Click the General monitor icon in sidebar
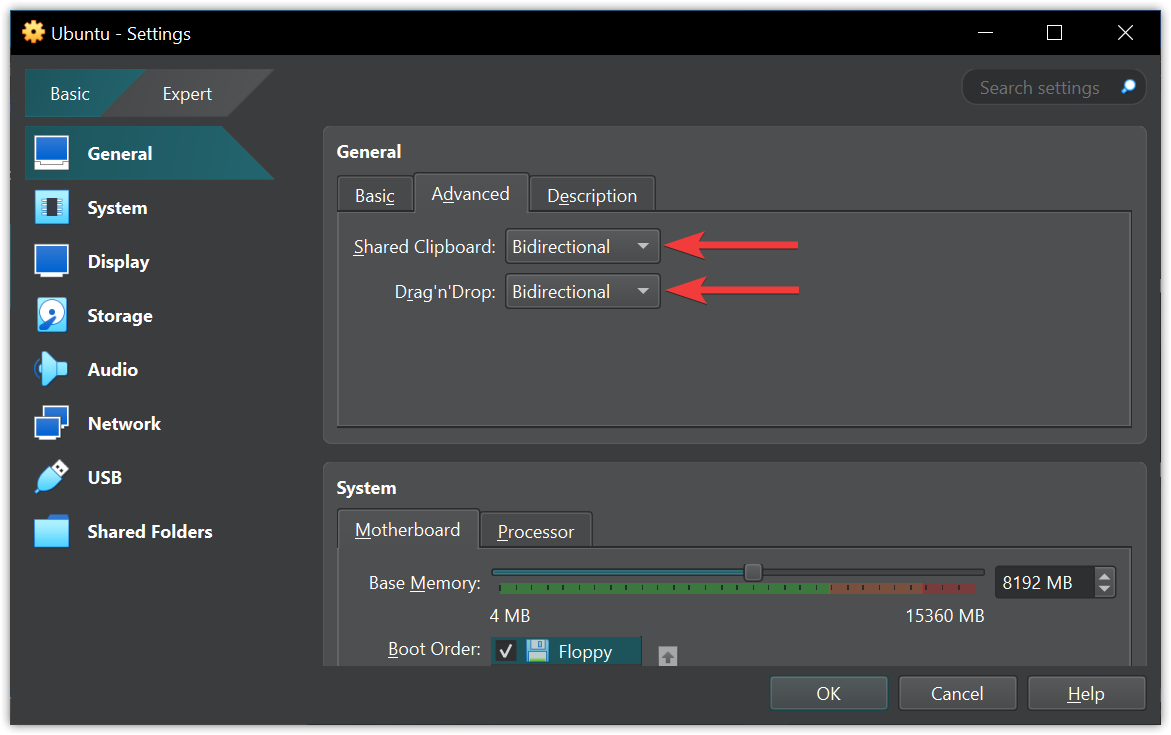1171x735 pixels. [x=52, y=152]
